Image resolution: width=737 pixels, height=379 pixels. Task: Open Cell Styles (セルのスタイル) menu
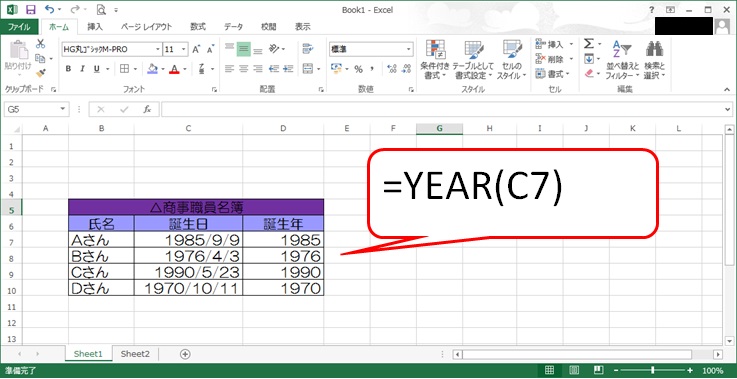(512, 60)
